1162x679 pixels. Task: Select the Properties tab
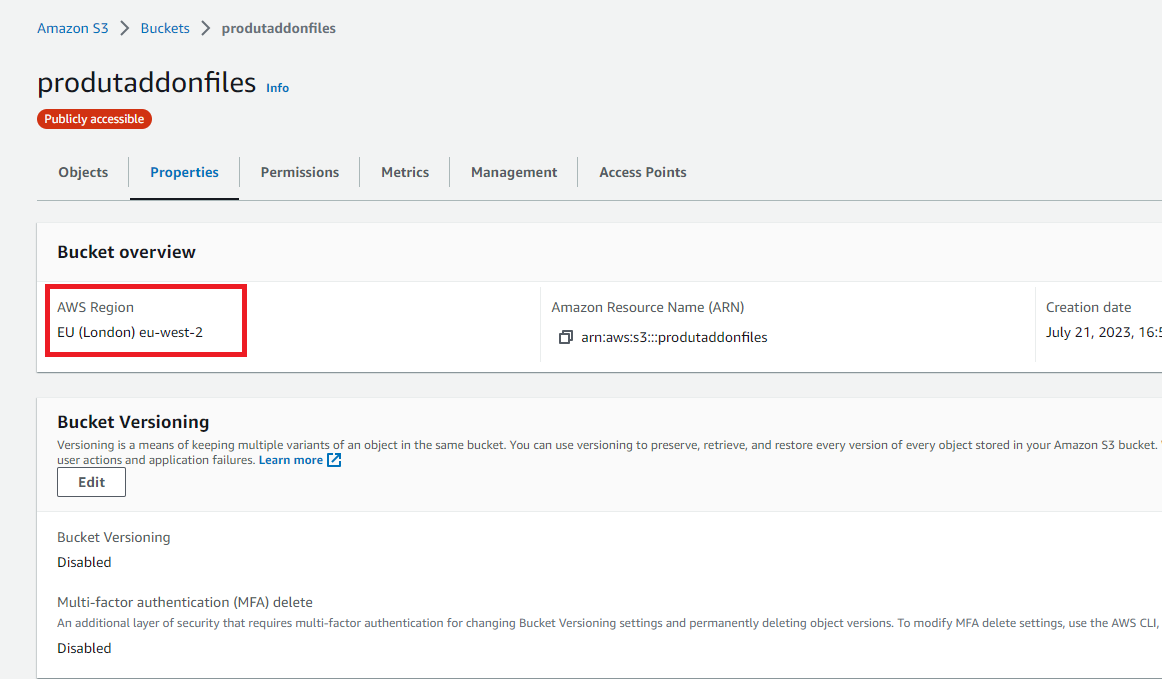185,172
